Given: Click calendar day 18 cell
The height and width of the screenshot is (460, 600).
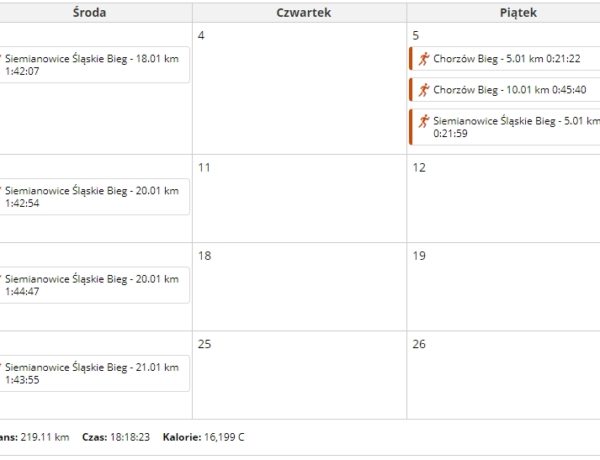Looking at the screenshot, I should [x=300, y=287].
